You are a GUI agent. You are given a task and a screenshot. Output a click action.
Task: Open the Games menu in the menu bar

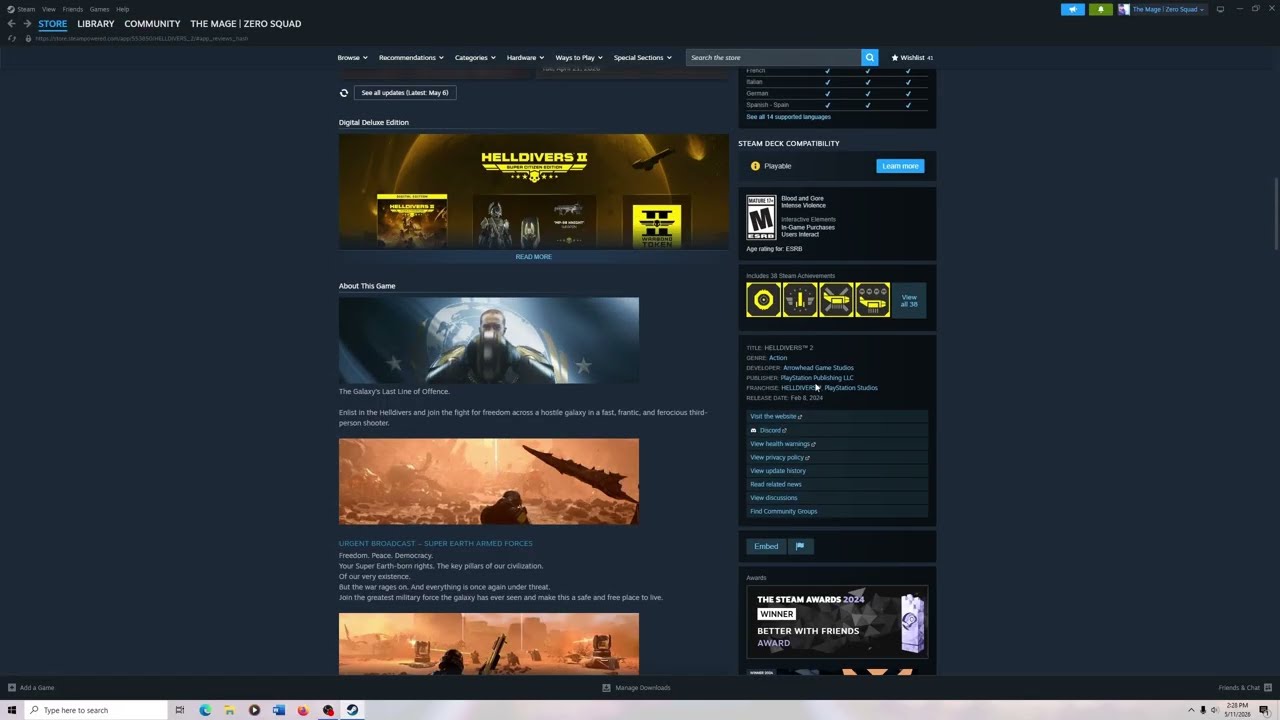[x=99, y=9]
